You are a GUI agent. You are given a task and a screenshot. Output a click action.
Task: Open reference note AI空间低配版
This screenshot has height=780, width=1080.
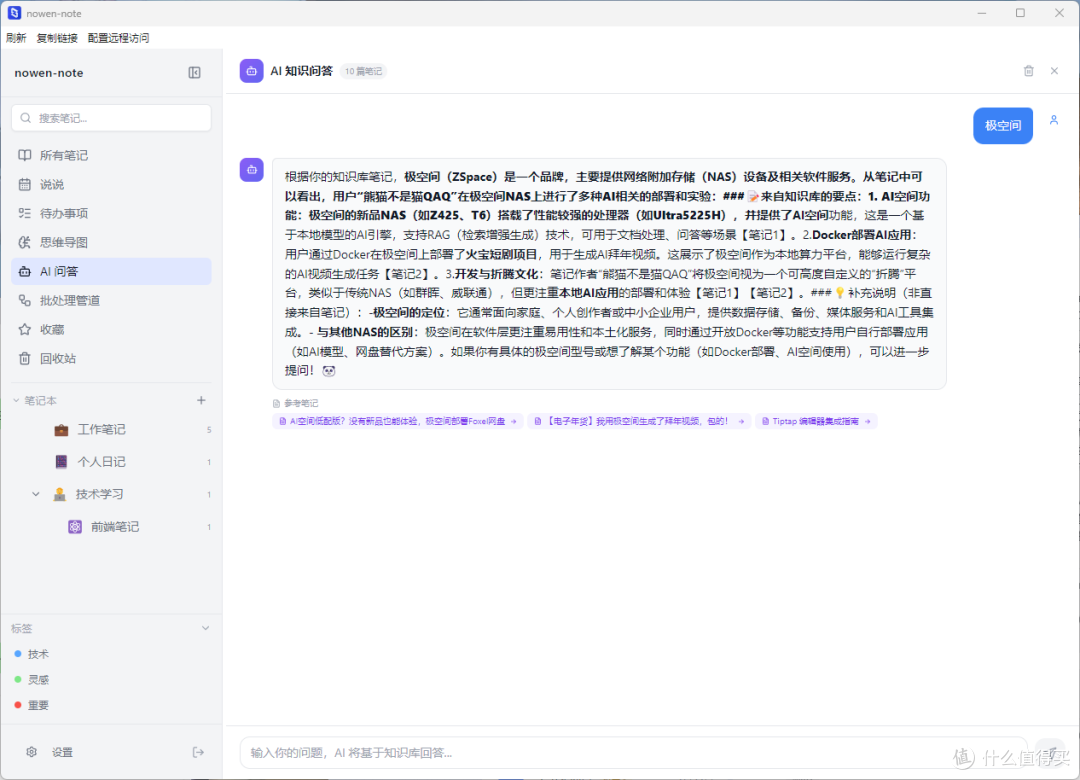tap(397, 421)
